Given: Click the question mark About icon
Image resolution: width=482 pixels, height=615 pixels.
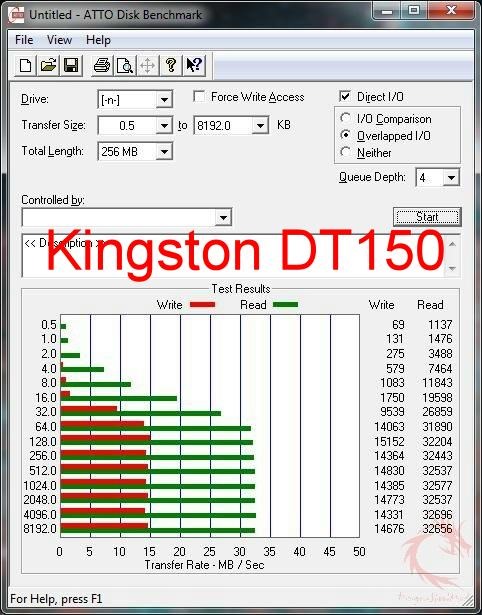Looking at the screenshot, I should pos(171,65).
